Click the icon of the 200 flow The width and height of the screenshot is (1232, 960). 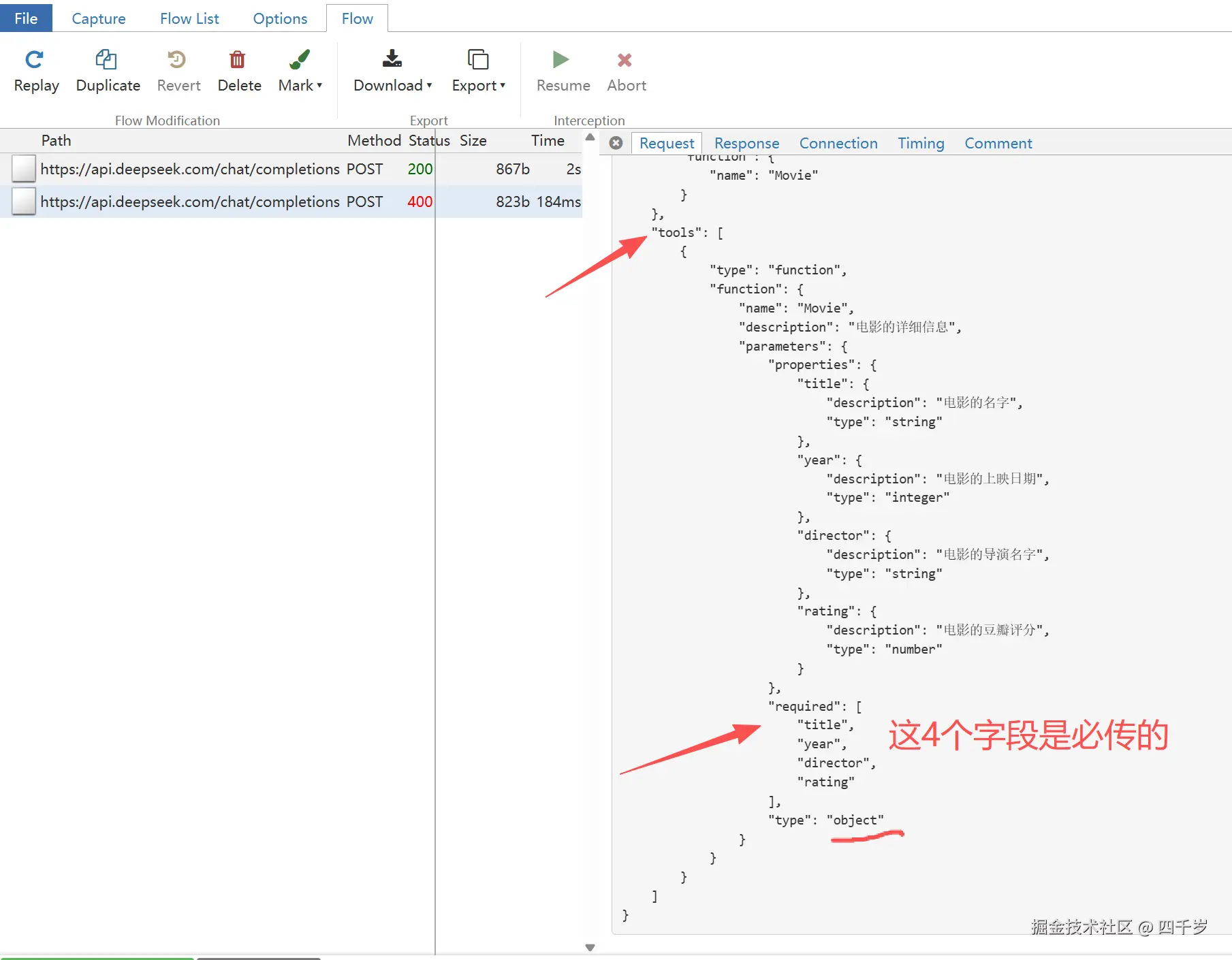tap(24, 169)
